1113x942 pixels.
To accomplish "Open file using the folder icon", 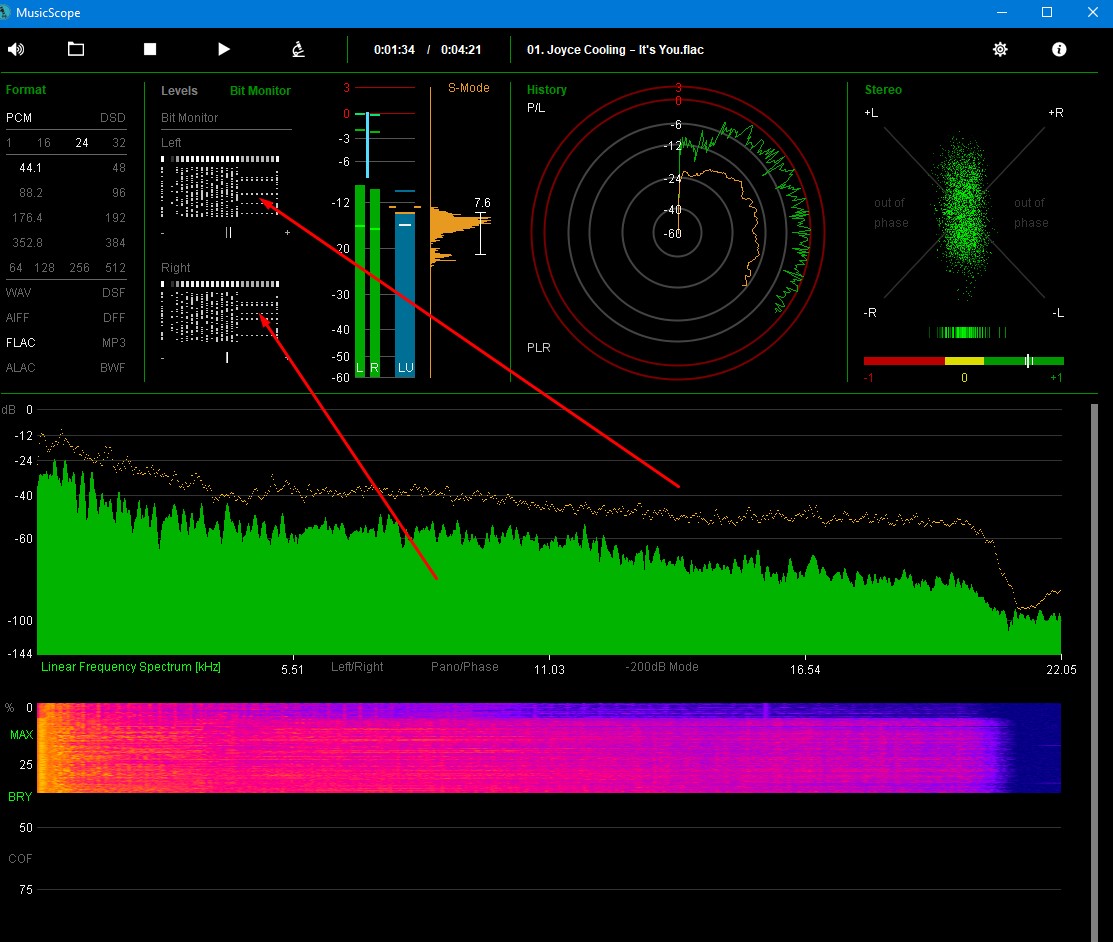I will coord(76,49).
